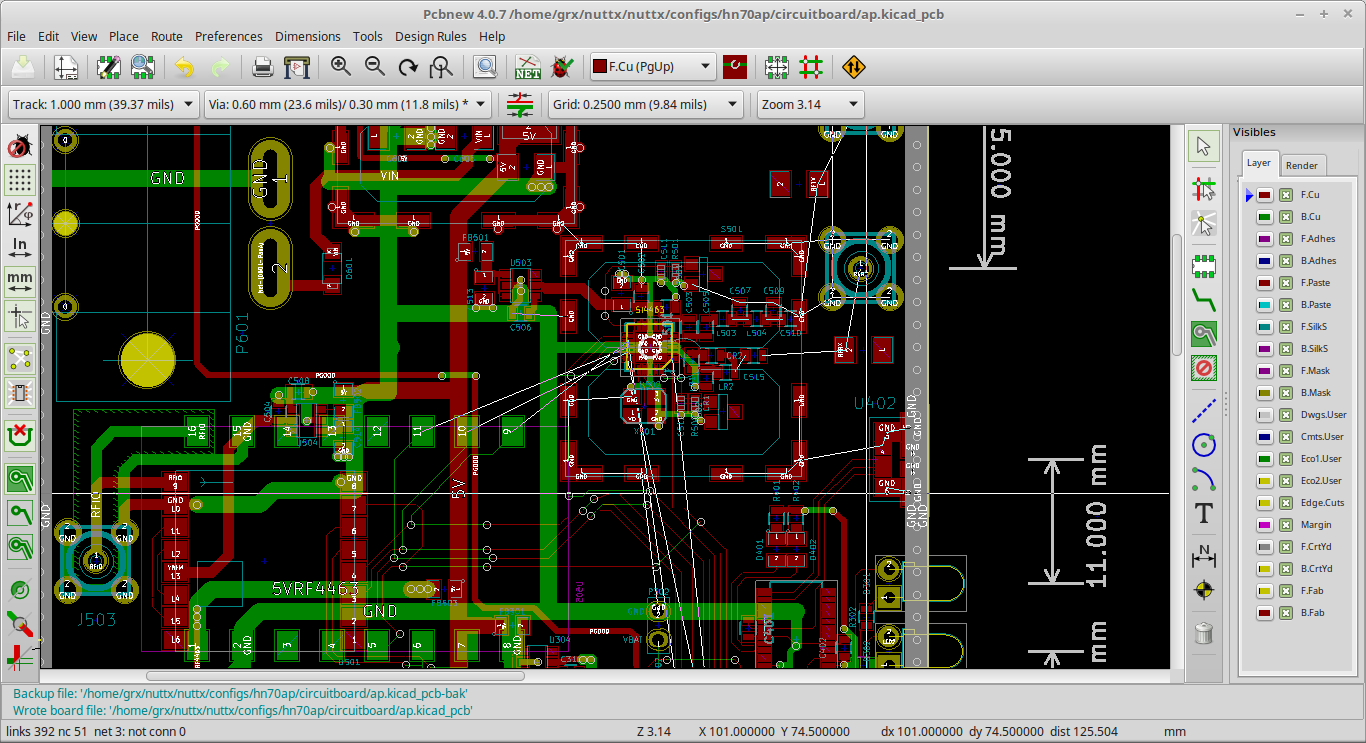Open the Preferences menu
Image resolution: width=1366 pixels, height=743 pixels.
pos(229,36)
